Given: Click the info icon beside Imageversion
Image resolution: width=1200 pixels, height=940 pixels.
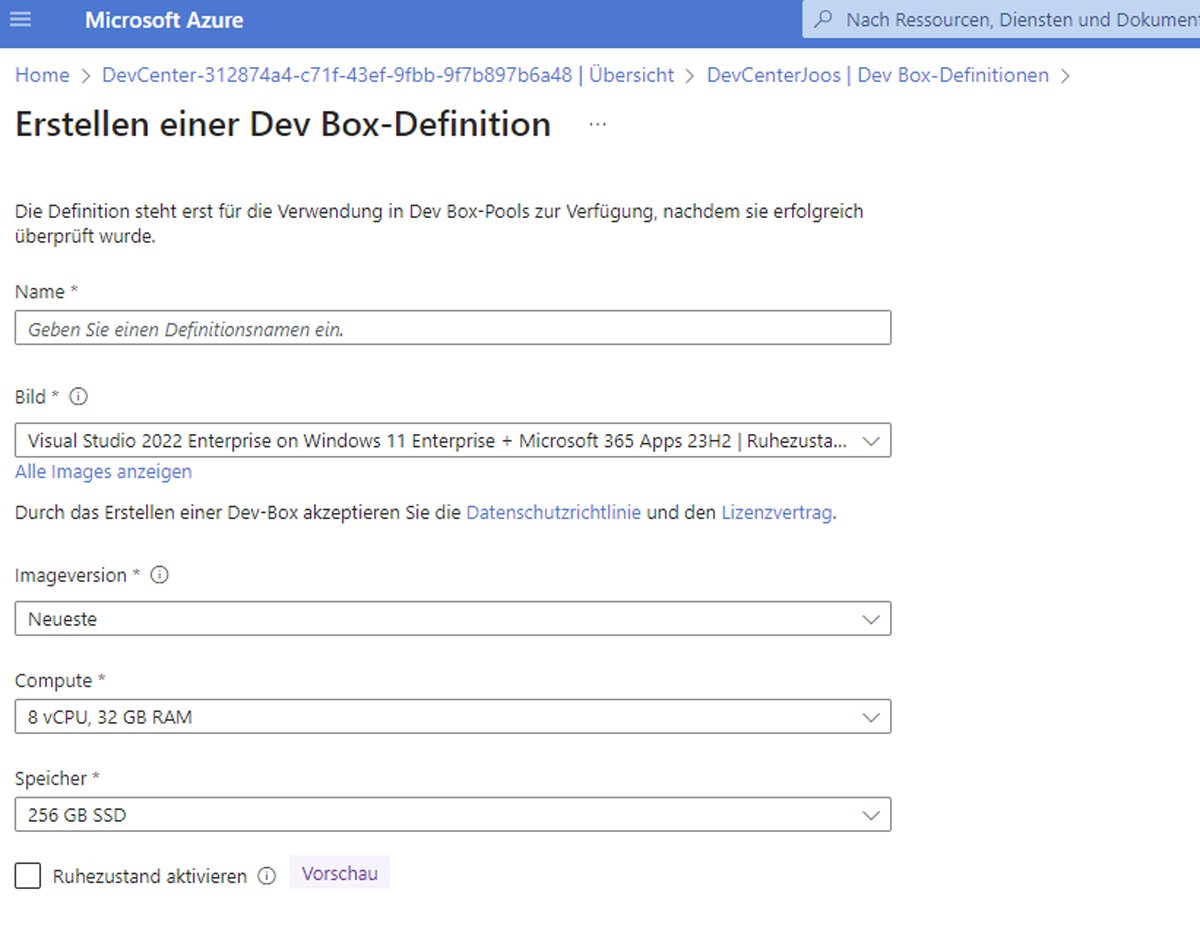Looking at the screenshot, I should 158,575.
